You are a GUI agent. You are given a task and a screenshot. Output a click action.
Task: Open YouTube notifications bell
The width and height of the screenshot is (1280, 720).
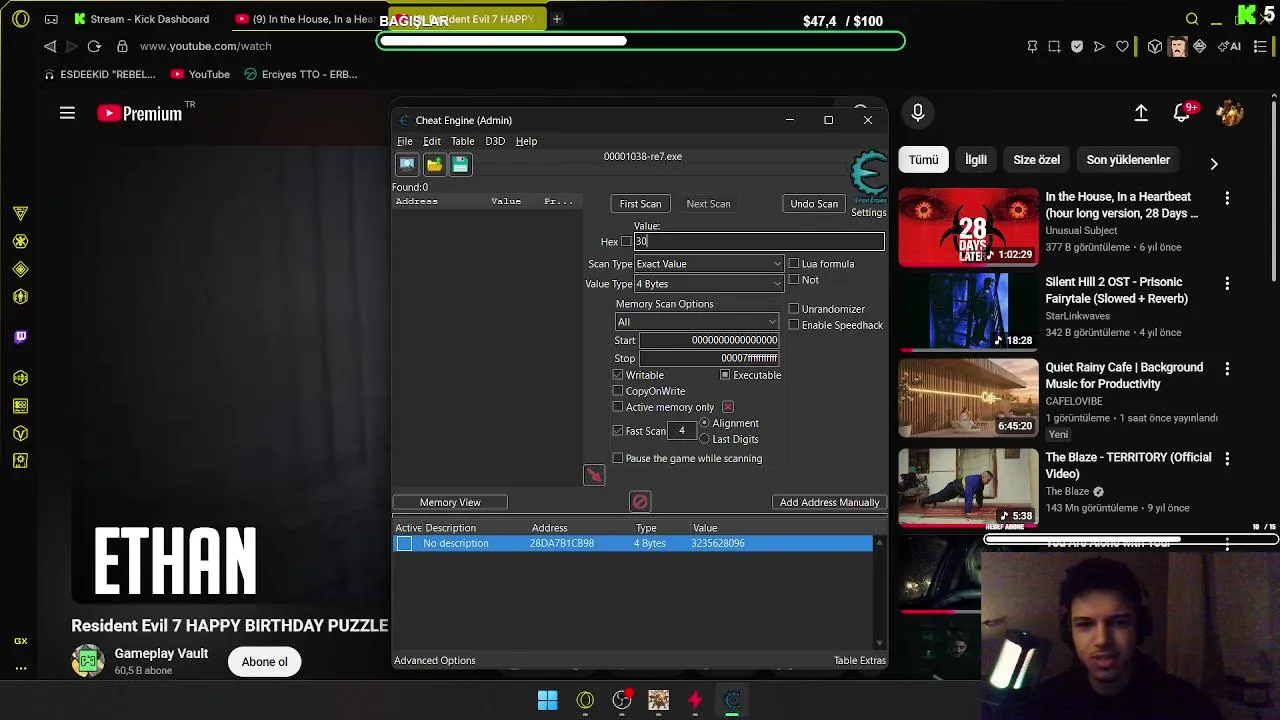pyautogui.click(x=1182, y=113)
